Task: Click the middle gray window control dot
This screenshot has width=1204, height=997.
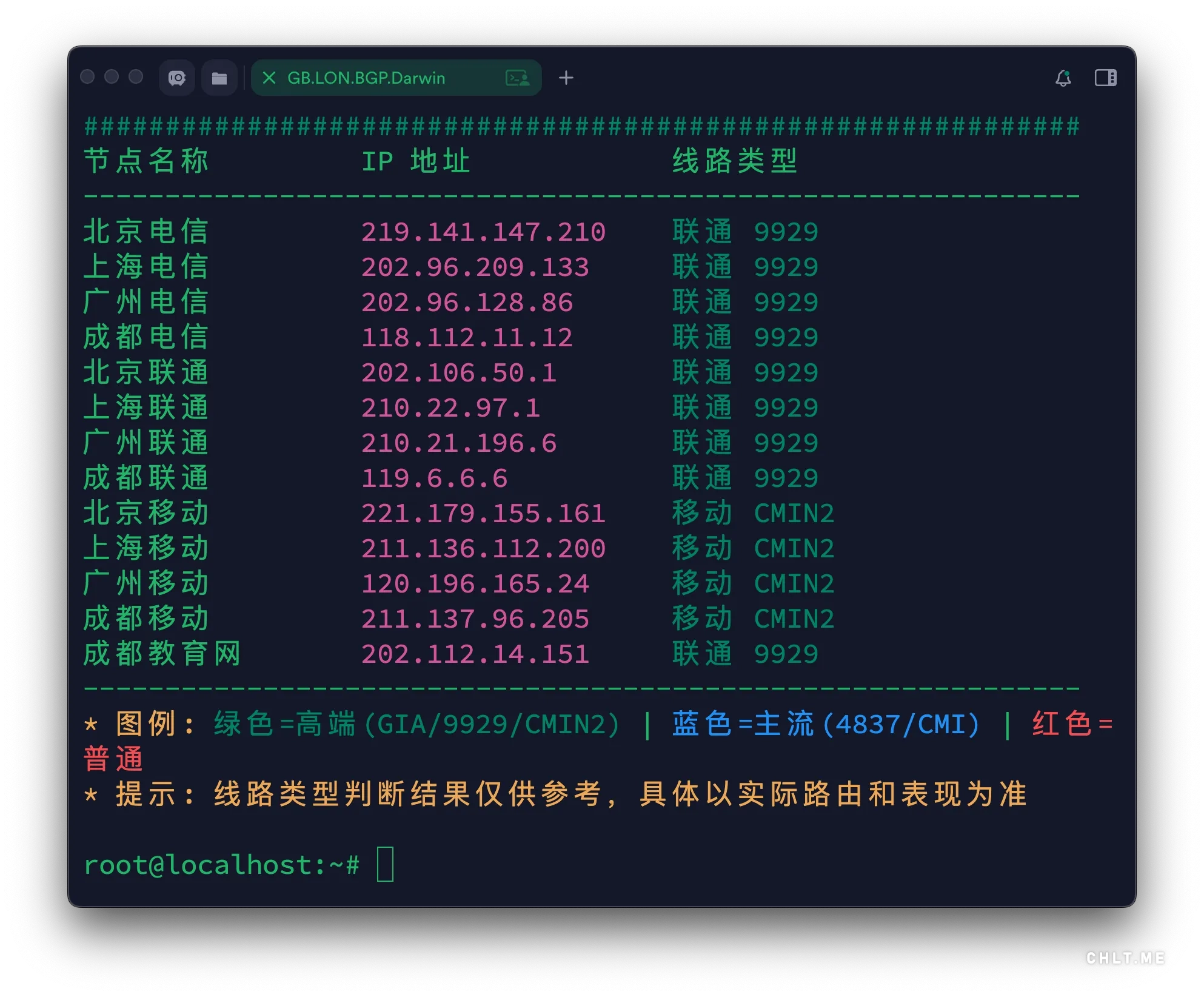Action: click(x=112, y=76)
